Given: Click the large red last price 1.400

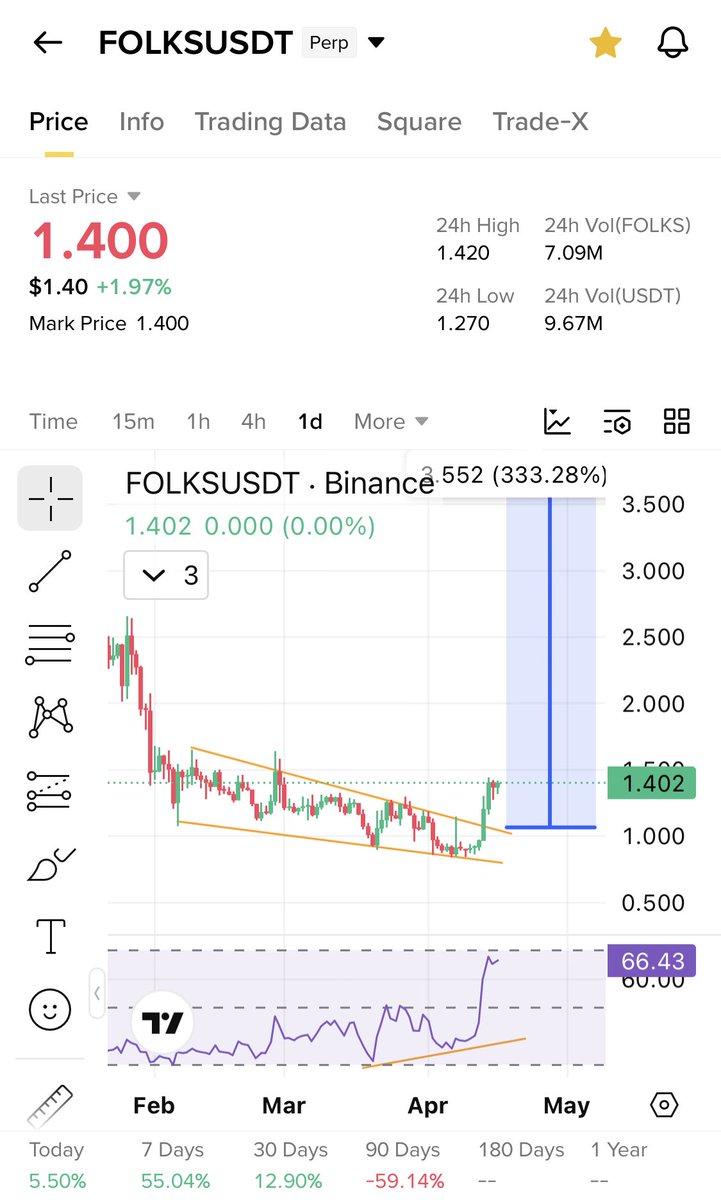Looking at the screenshot, I should [99, 240].
